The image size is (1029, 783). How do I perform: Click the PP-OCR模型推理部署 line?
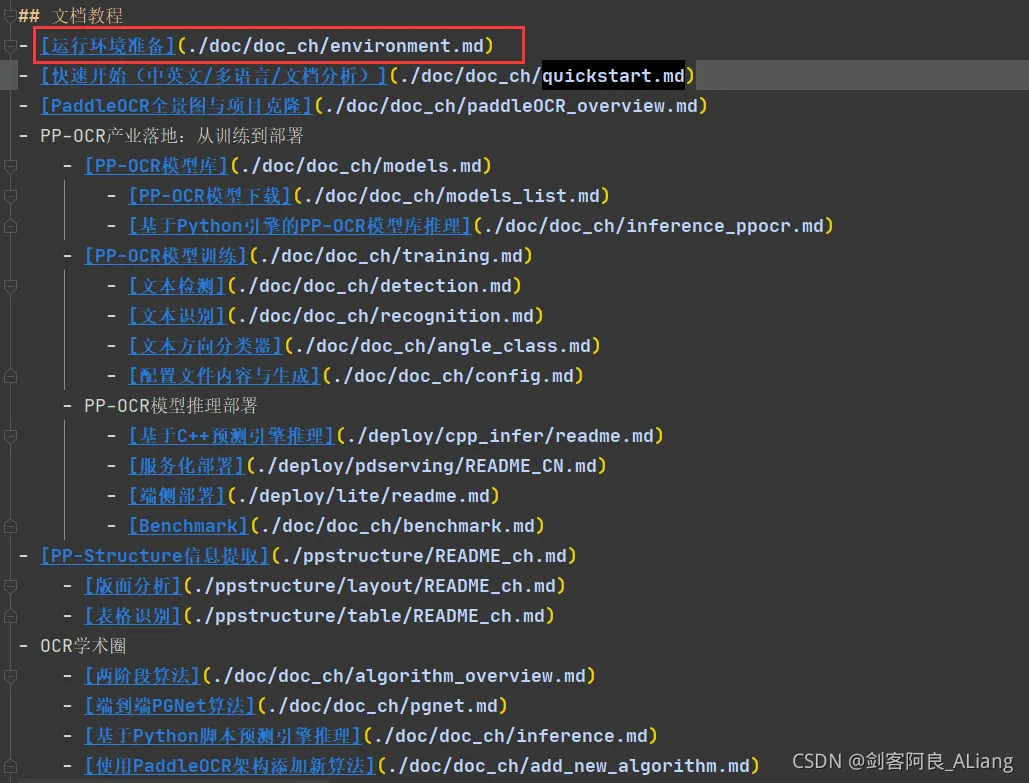[x=171, y=406]
